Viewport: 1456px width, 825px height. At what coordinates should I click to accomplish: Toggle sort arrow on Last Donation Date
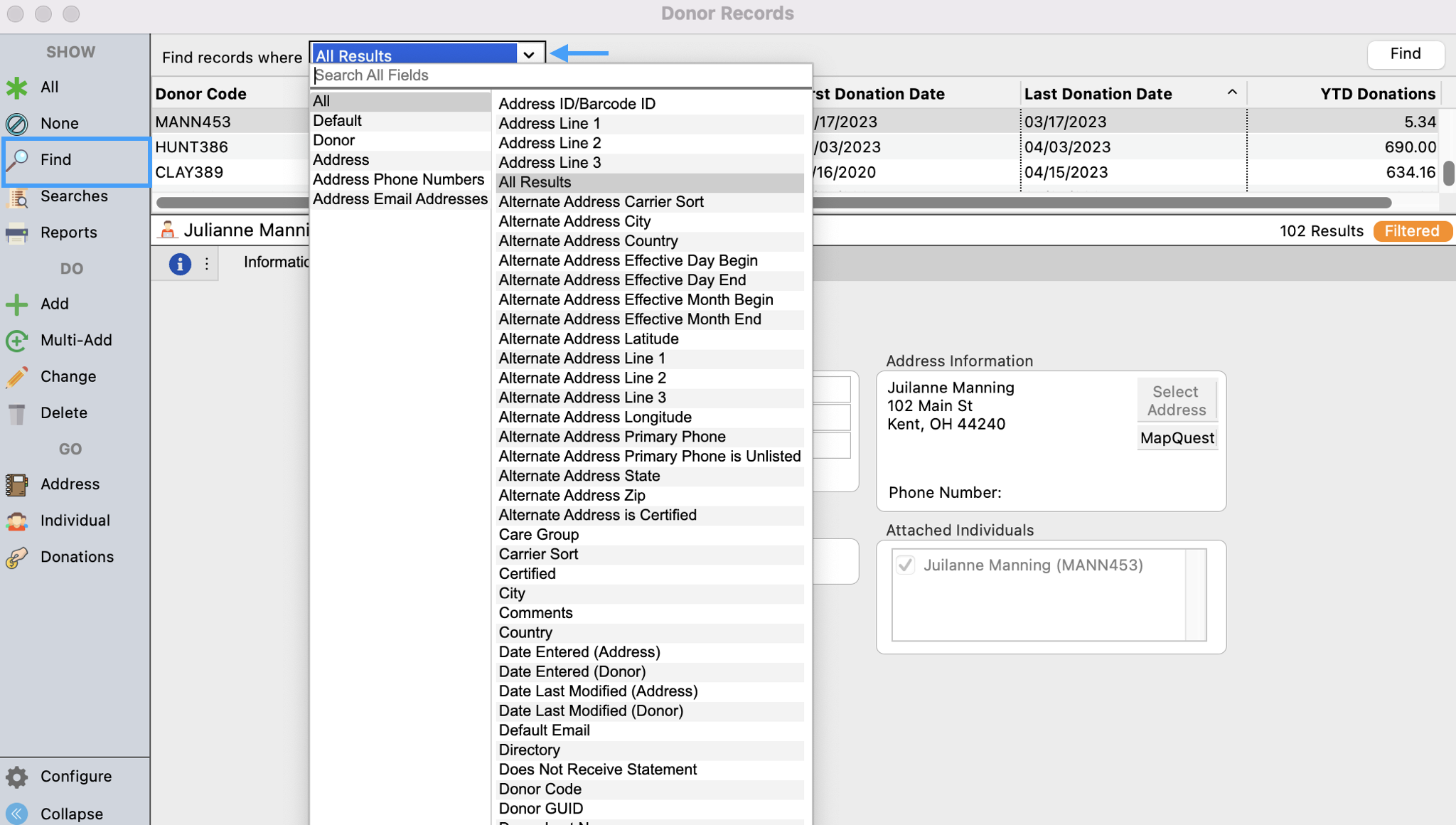(x=1232, y=93)
